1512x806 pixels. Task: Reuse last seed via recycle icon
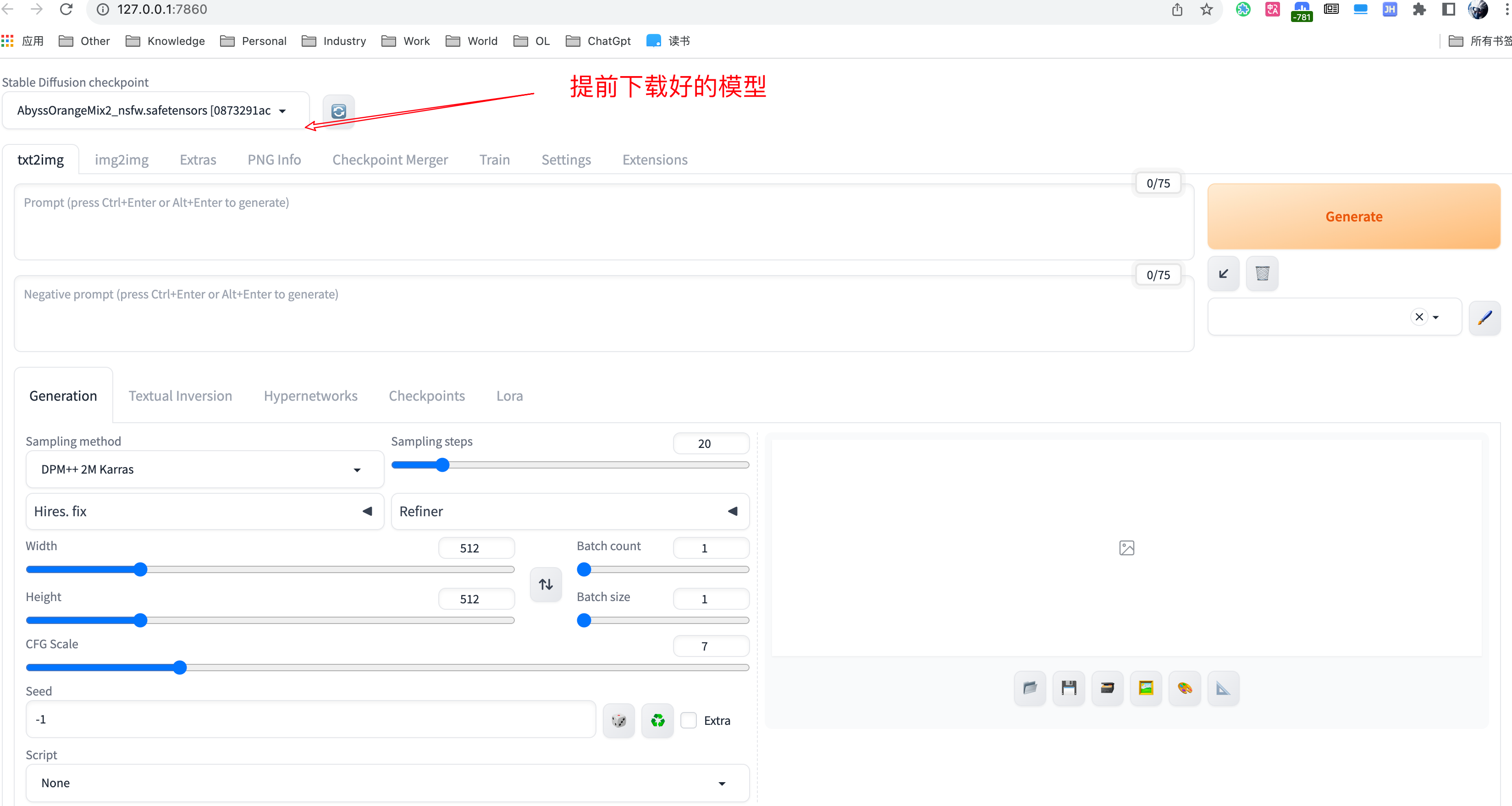pos(657,720)
